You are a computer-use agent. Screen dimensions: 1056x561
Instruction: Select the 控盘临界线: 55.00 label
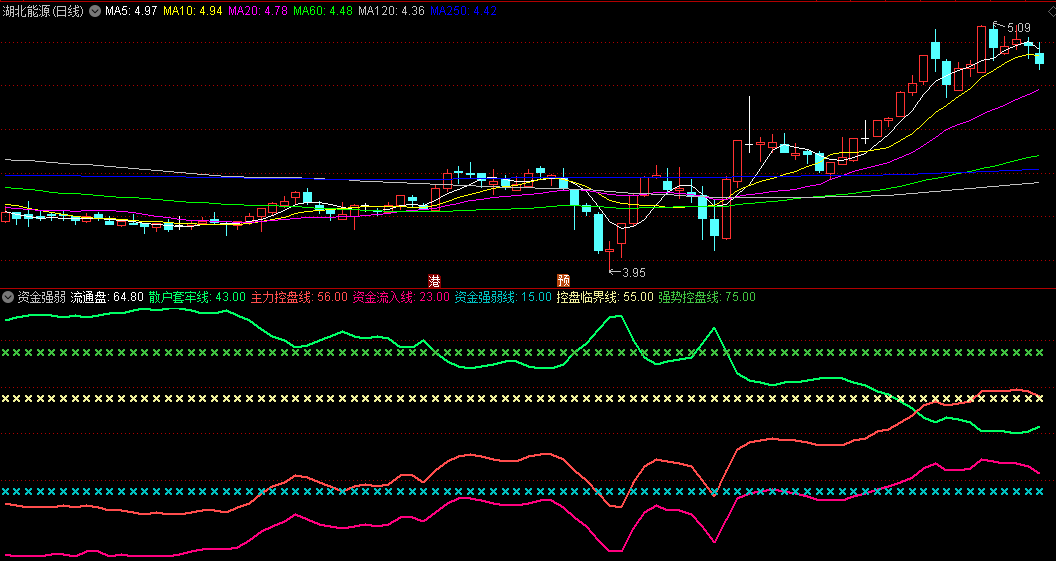click(605, 297)
